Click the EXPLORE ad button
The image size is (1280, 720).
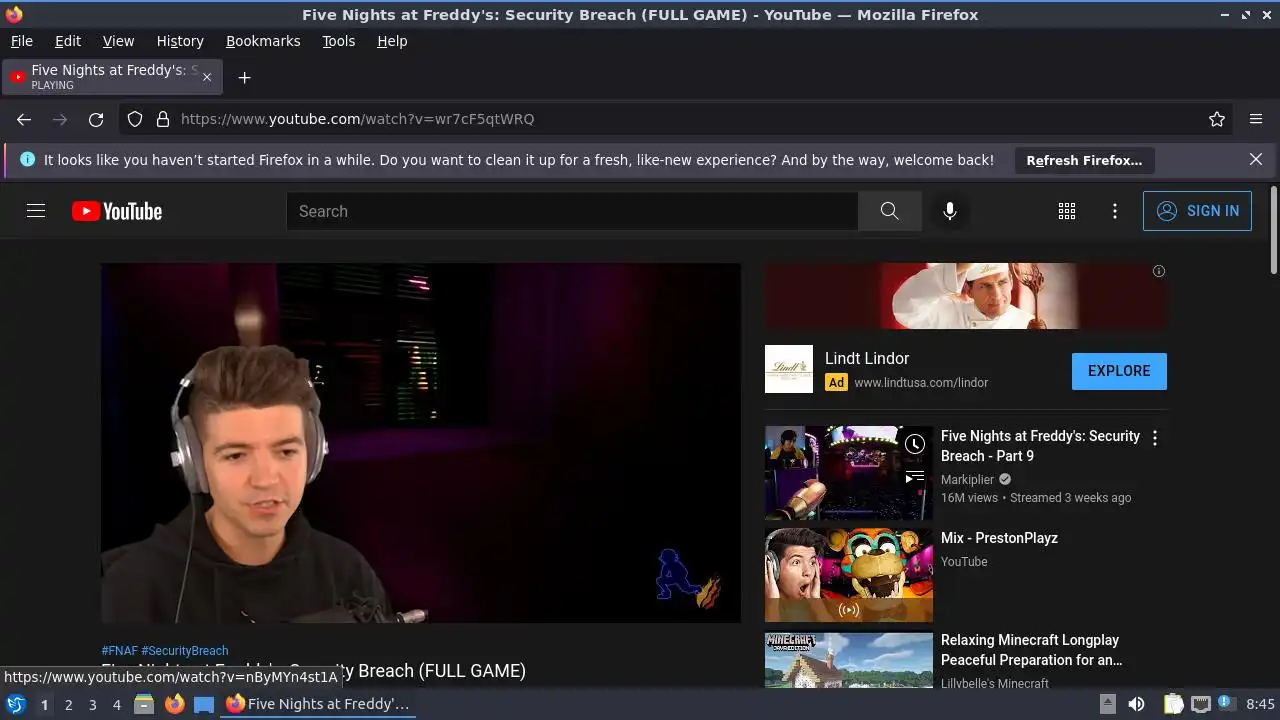(1119, 371)
